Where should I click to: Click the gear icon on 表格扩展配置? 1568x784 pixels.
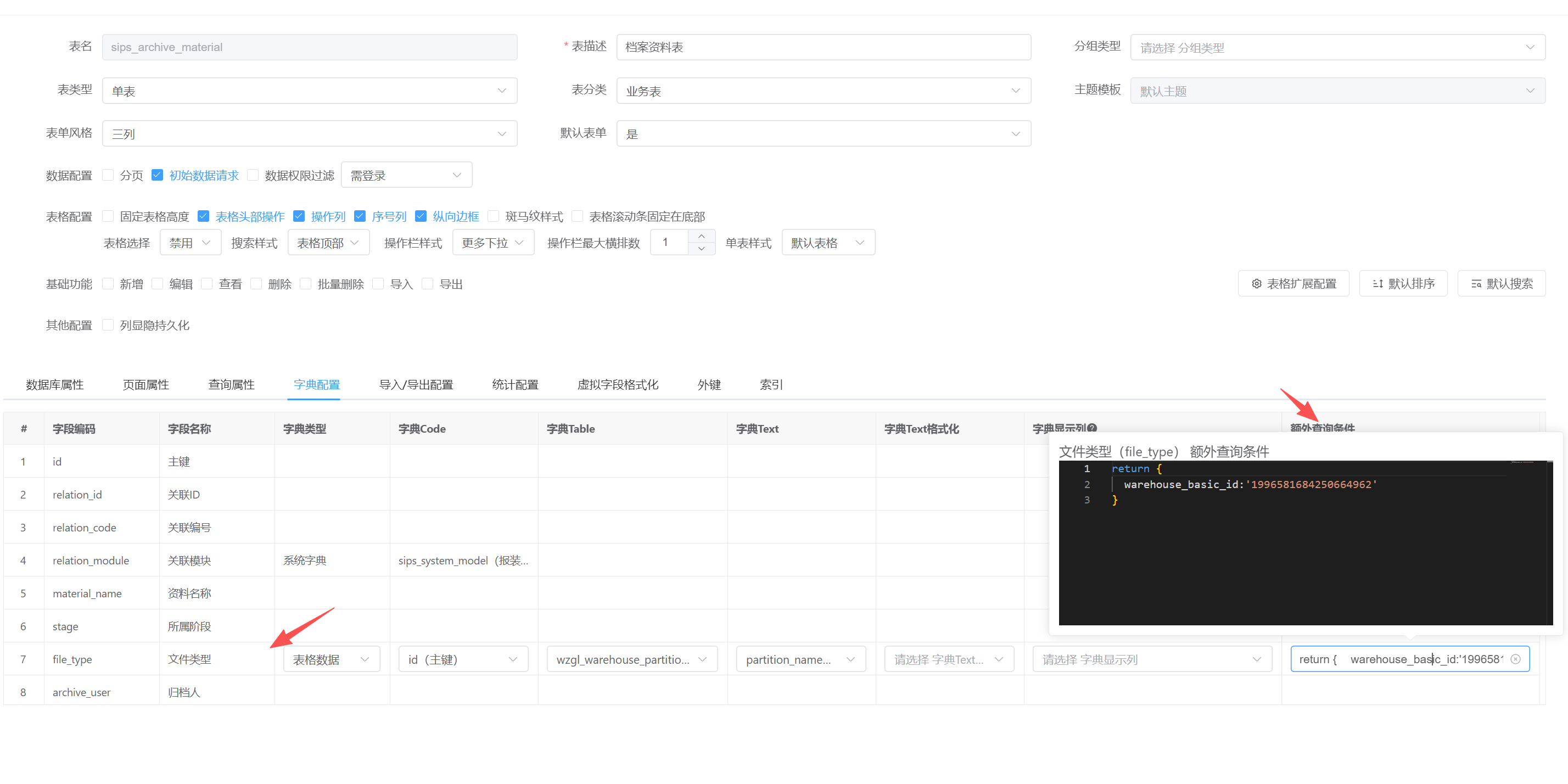point(1256,284)
